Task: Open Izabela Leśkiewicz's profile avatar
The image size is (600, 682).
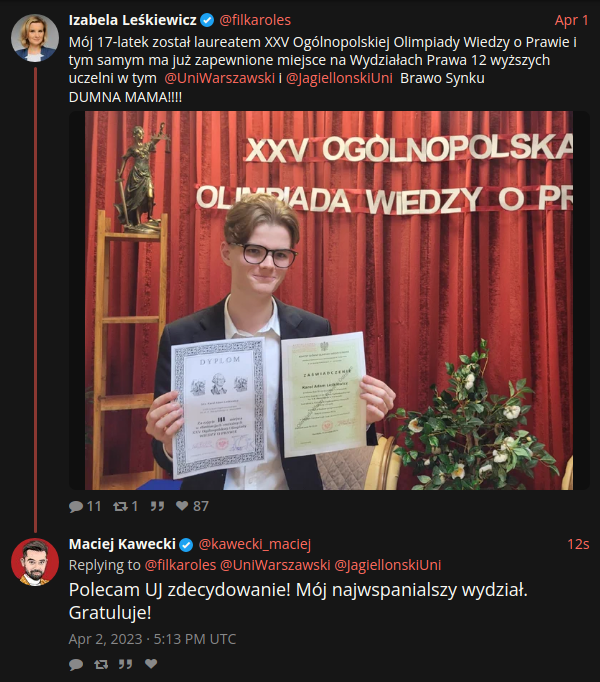Action: [35, 38]
